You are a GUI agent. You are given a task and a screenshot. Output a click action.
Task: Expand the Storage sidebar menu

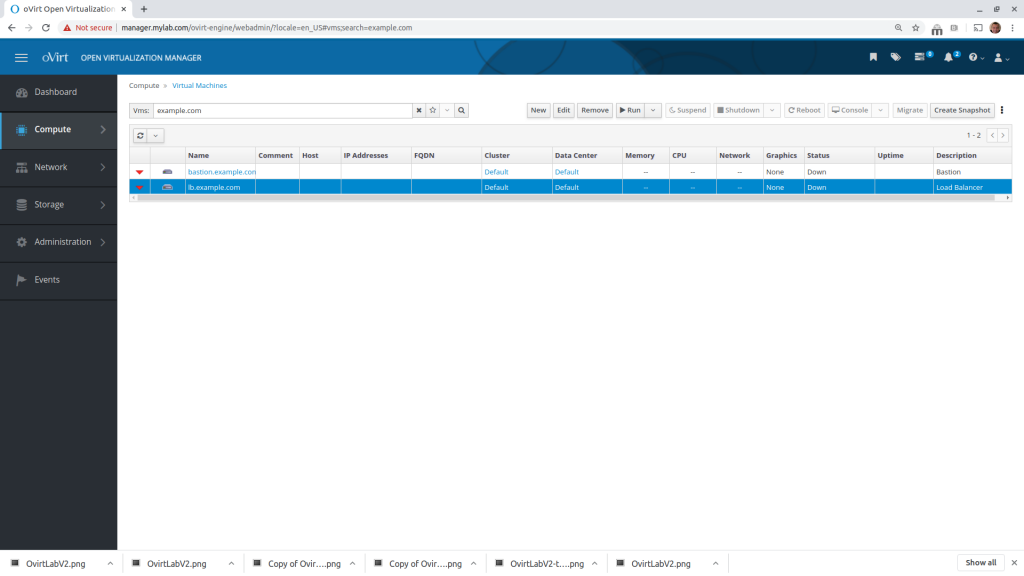[x=58, y=204]
